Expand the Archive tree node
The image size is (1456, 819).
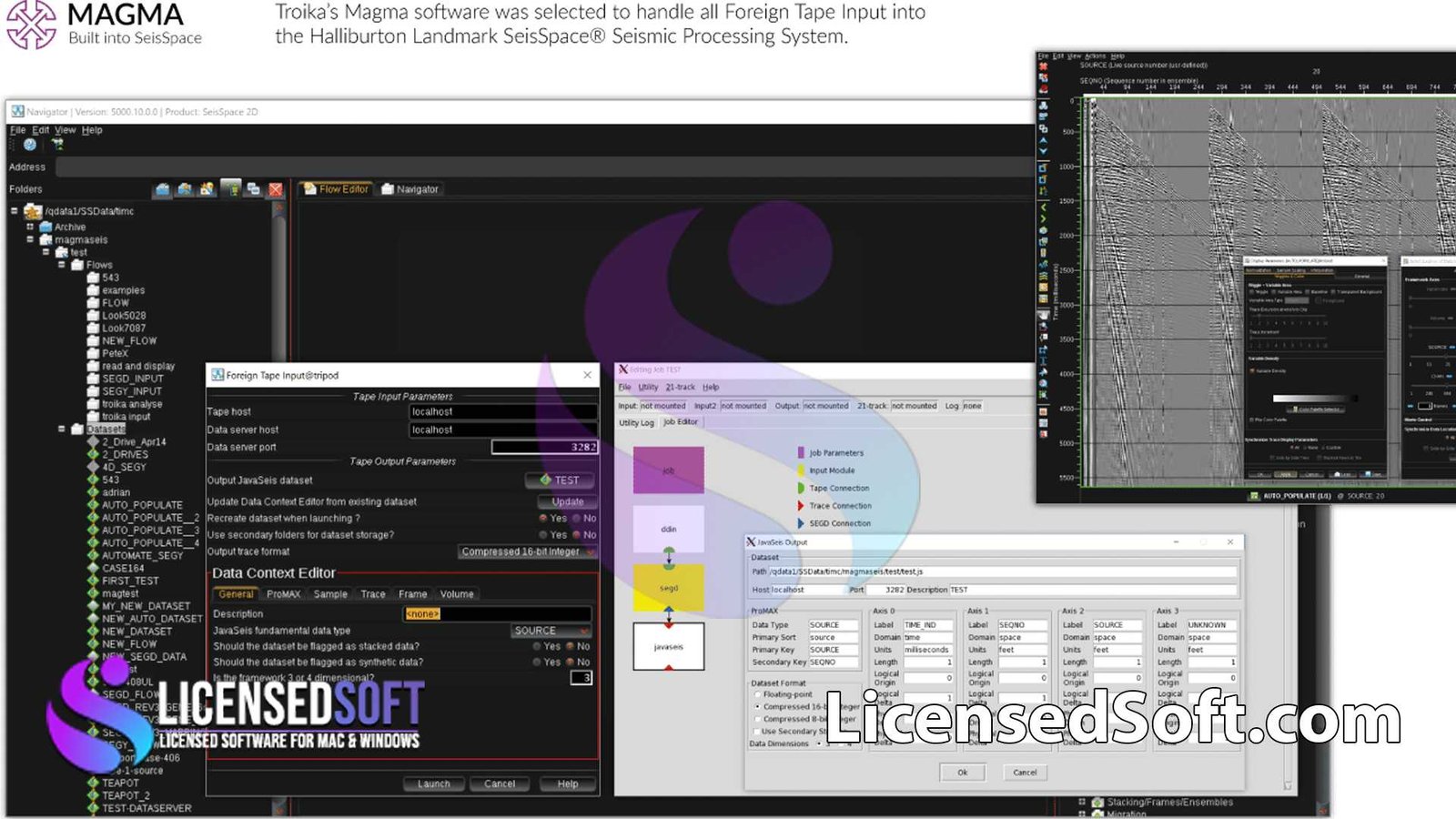point(30,227)
